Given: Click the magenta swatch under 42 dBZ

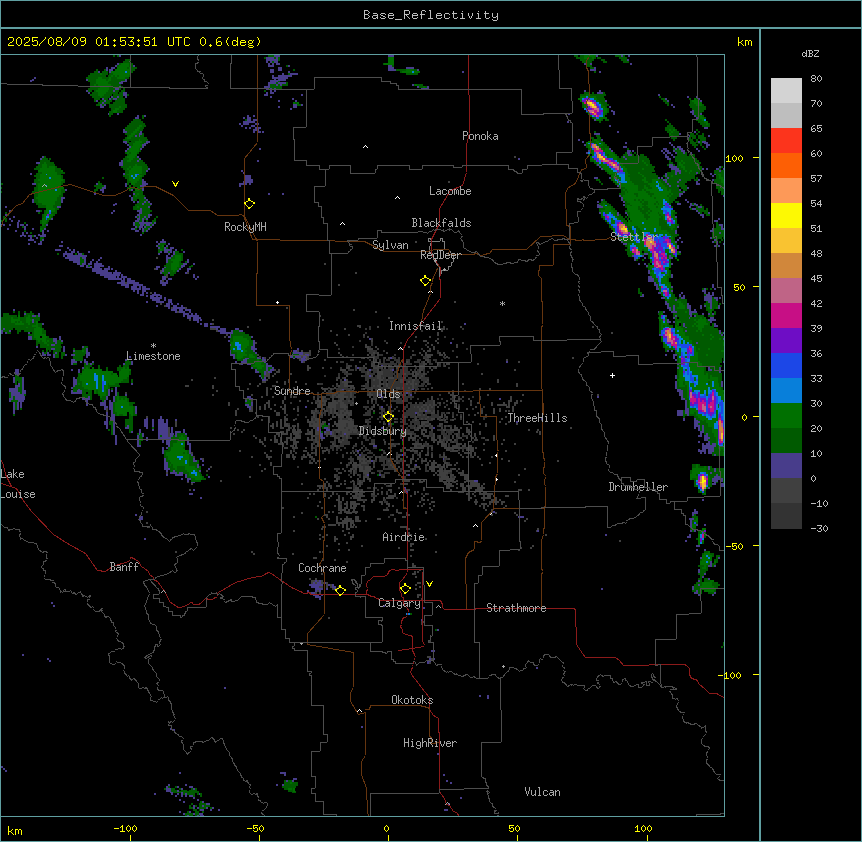Looking at the screenshot, I should [x=786, y=316].
